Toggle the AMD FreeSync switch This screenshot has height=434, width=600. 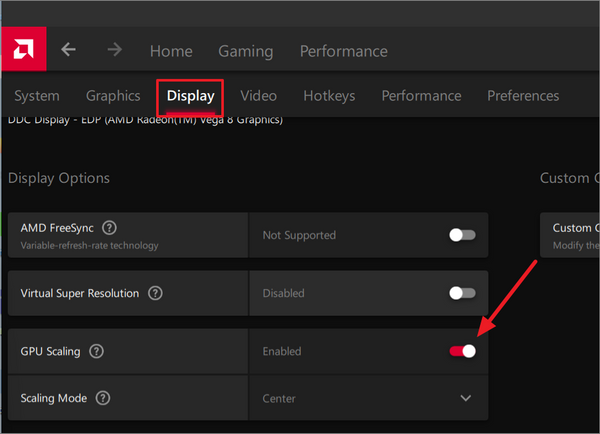click(x=462, y=235)
